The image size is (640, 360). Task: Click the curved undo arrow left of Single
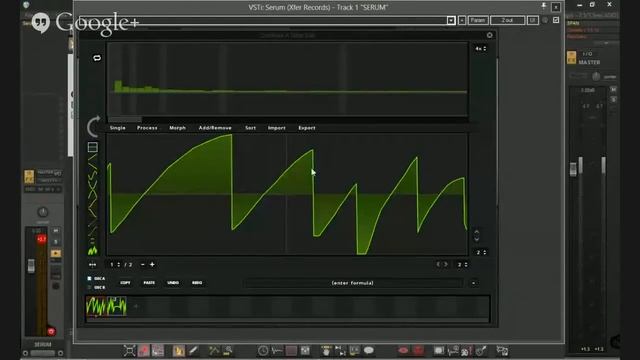point(93,127)
